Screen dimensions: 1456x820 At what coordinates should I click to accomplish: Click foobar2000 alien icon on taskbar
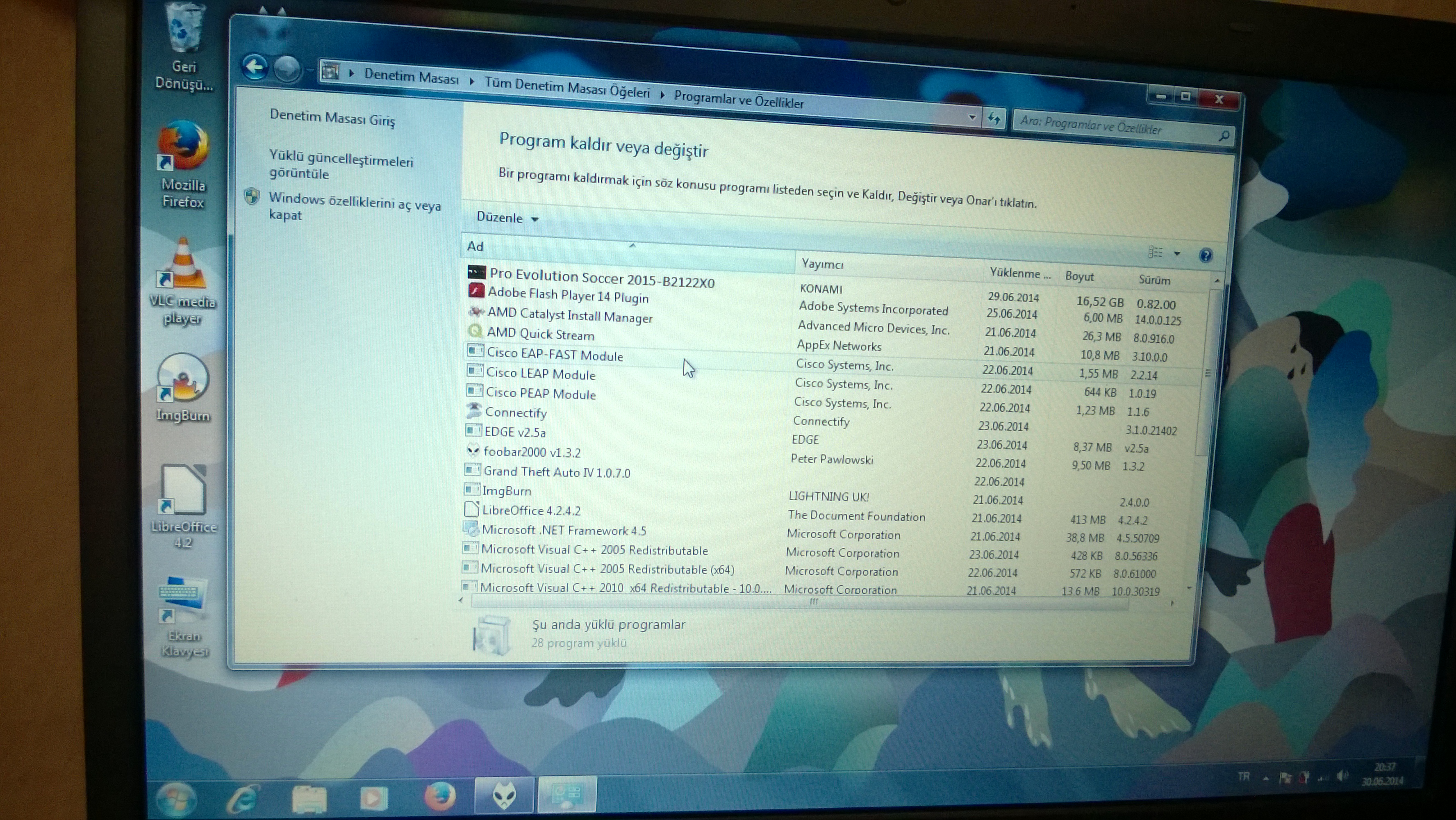click(504, 796)
